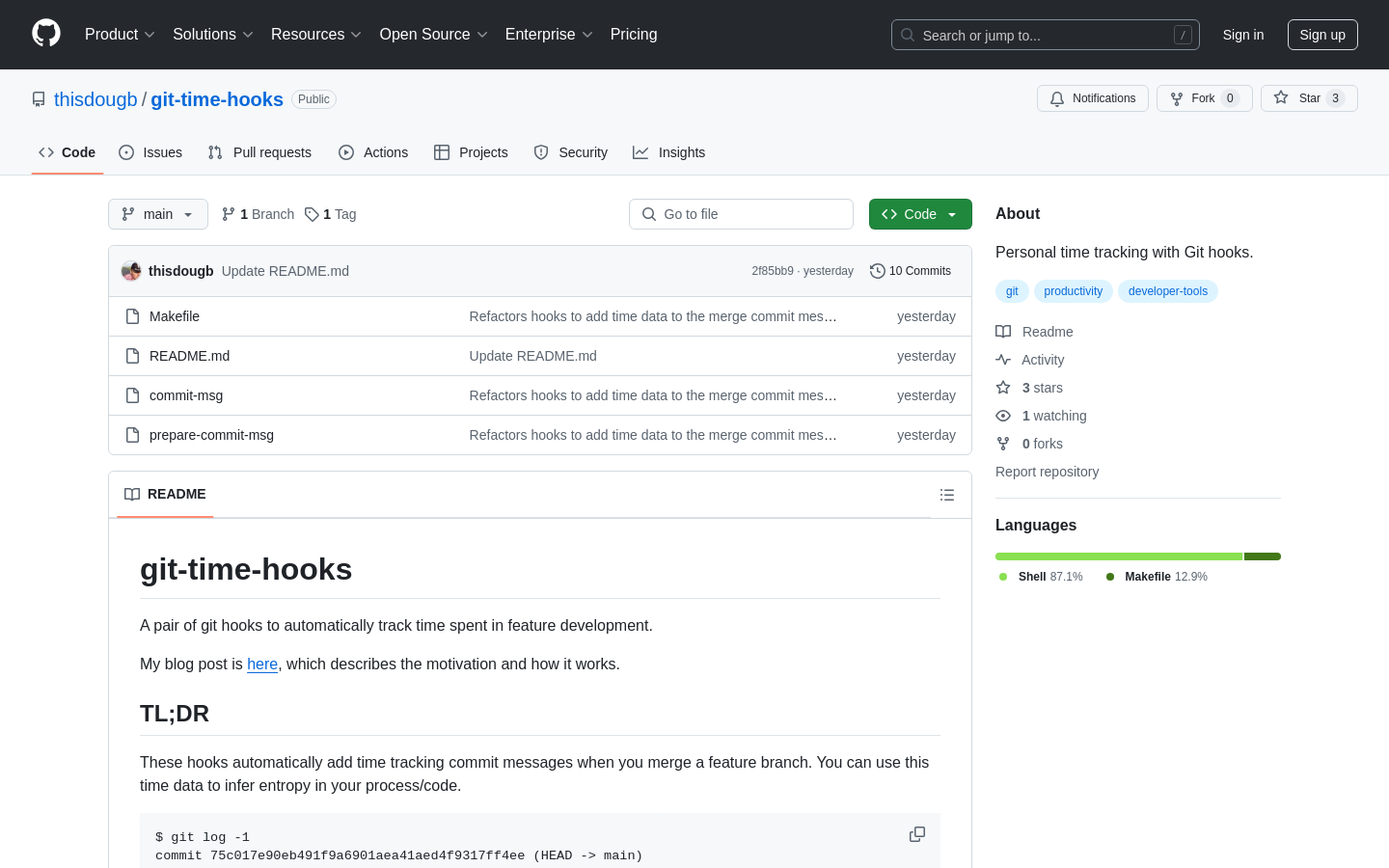
Task: Copy the git log code snippet
Action: [x=917, y=834]
